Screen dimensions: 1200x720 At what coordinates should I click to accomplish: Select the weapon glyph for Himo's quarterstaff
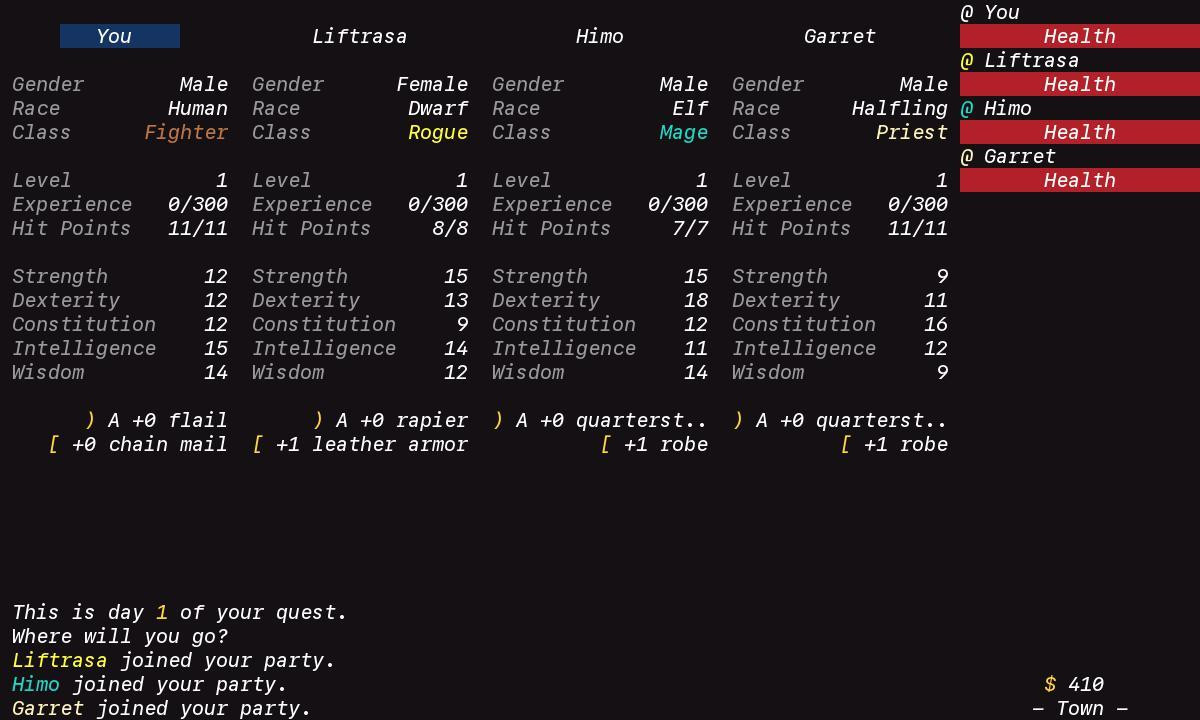click(498, 421)
